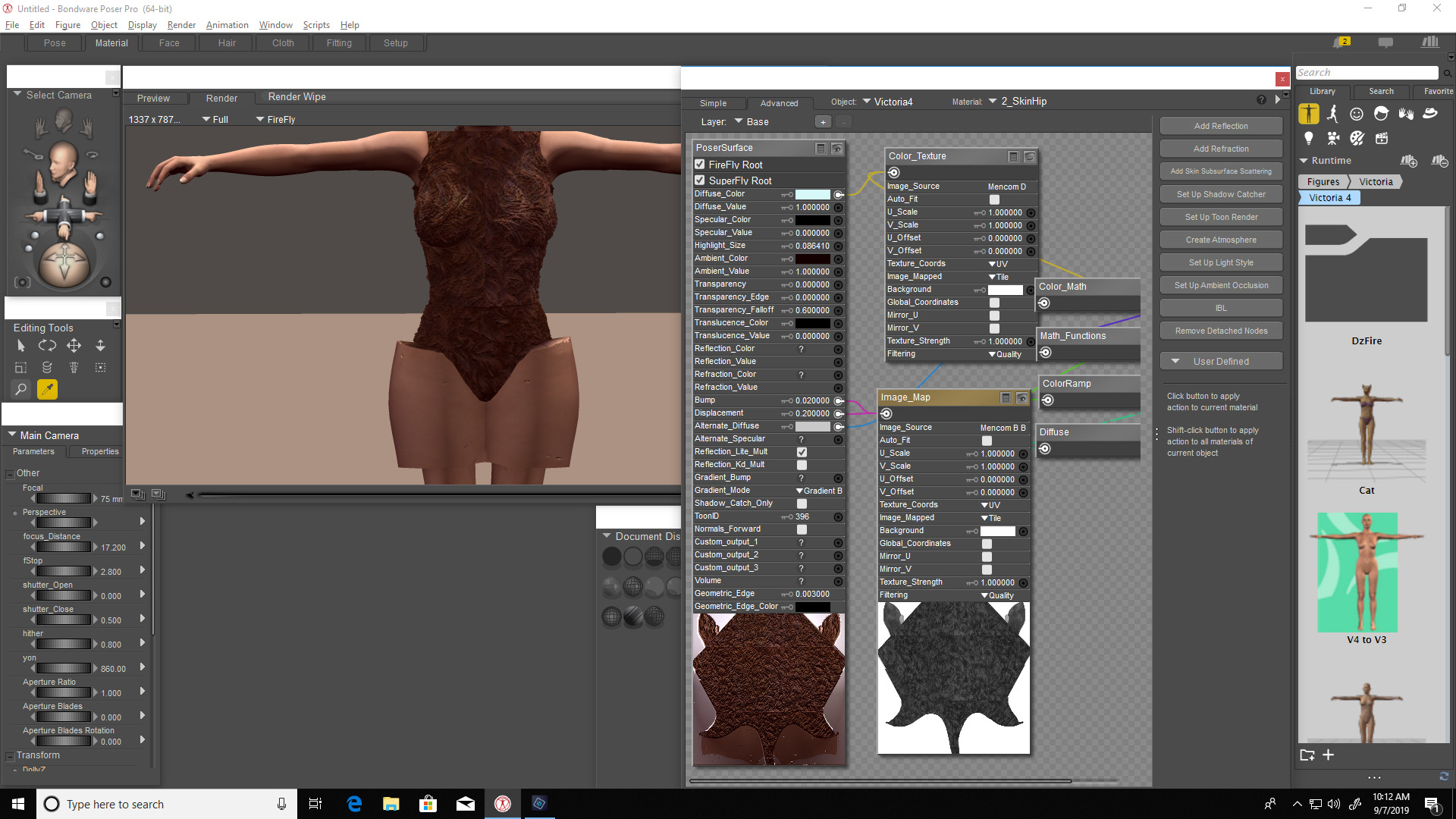
Task: Open the Cameras library category
Action: 1332,138
